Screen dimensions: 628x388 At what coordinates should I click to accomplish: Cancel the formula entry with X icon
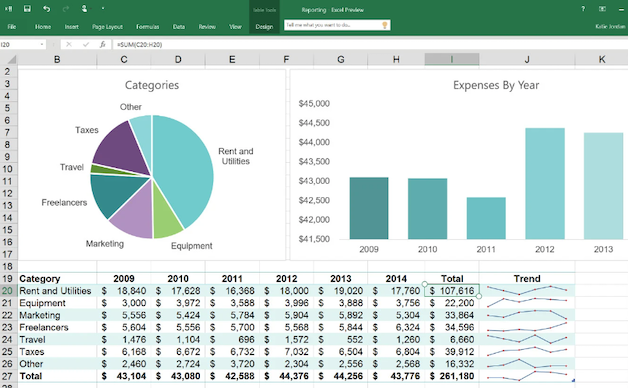tap(68, 44)
